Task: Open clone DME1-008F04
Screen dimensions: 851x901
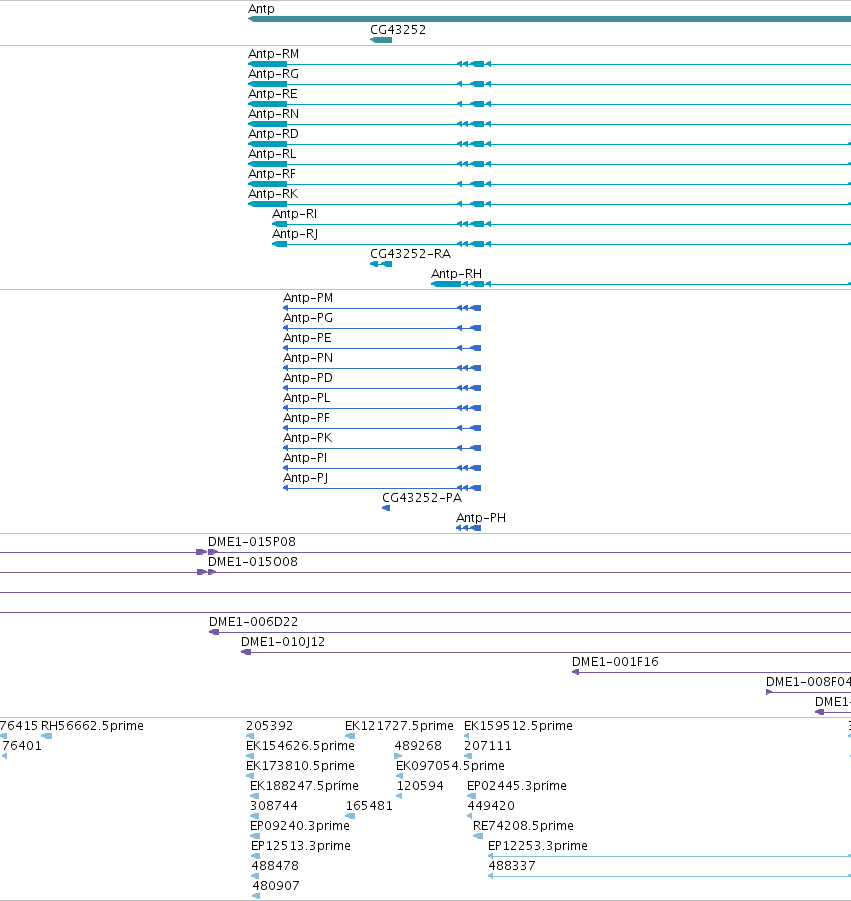Action: pos(808,682)
